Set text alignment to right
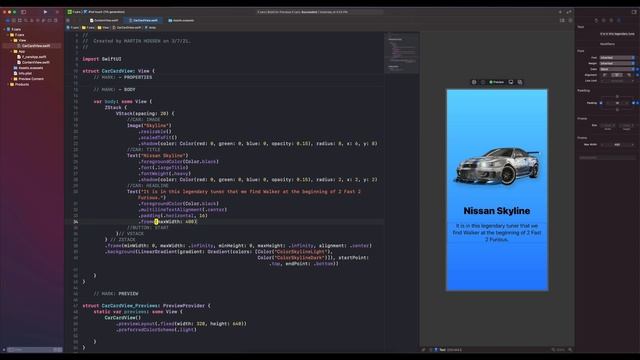Viewport: 640px width, 360px height. pyautogui.click(x=629, y=75)
